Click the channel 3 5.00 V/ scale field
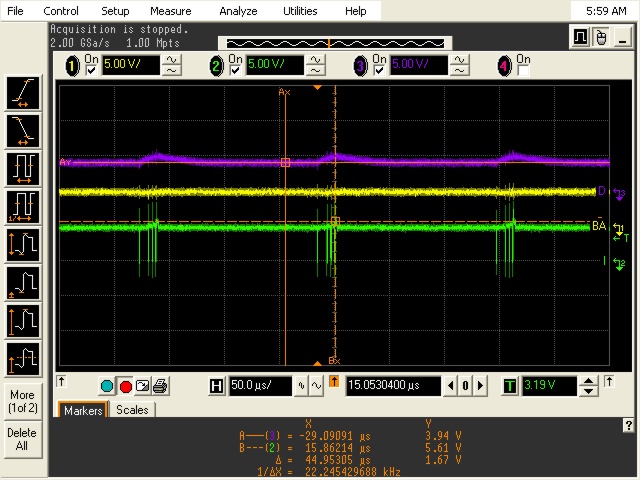 [x=419, y=65]
